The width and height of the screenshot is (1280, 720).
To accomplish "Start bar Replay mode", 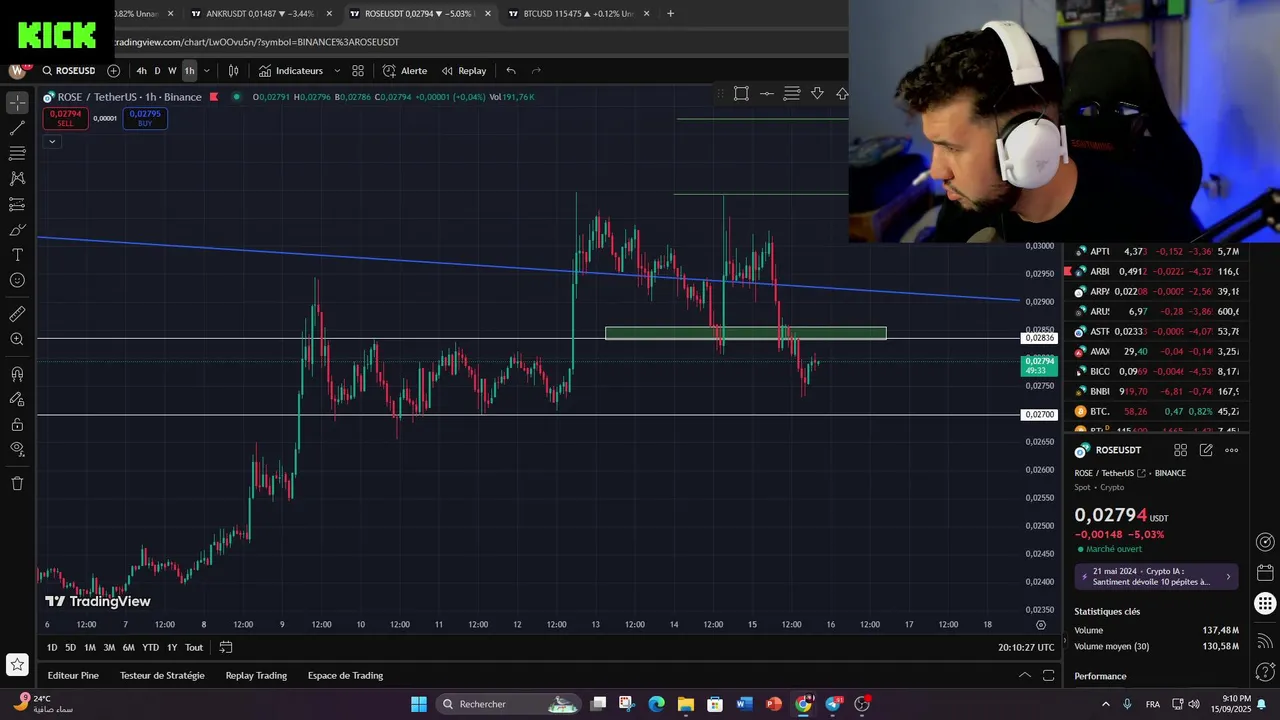I will click(464, 71).
